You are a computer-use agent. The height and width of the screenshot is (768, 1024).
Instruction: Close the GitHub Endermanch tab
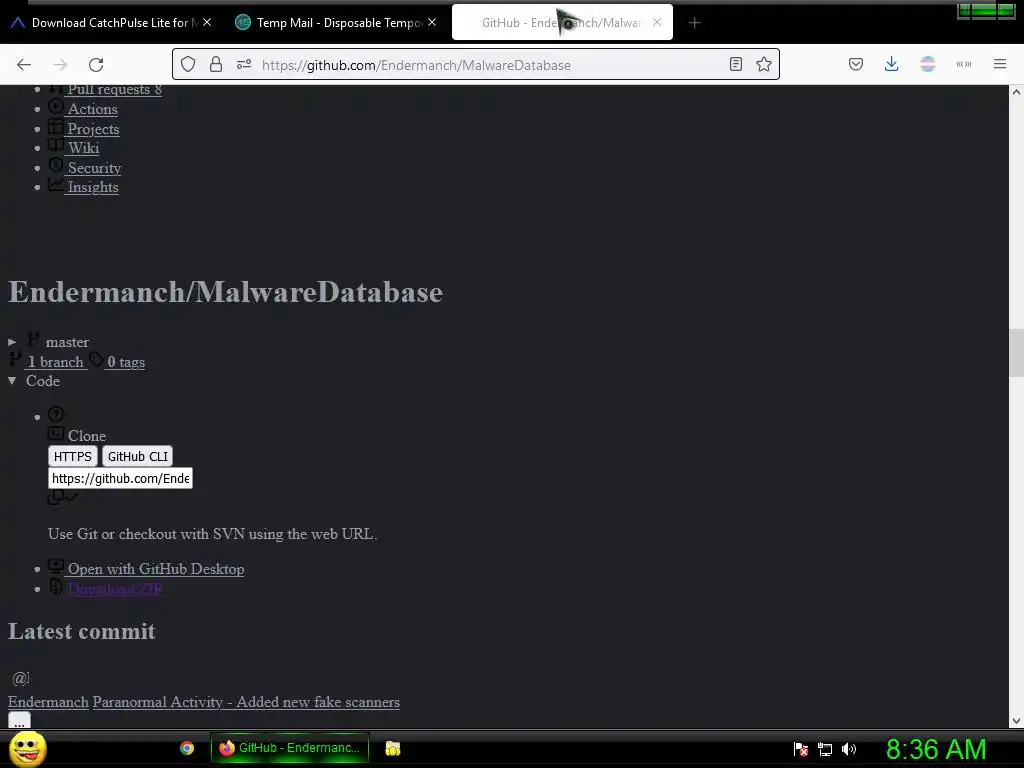pyautogui.click(x=657, y=22)
